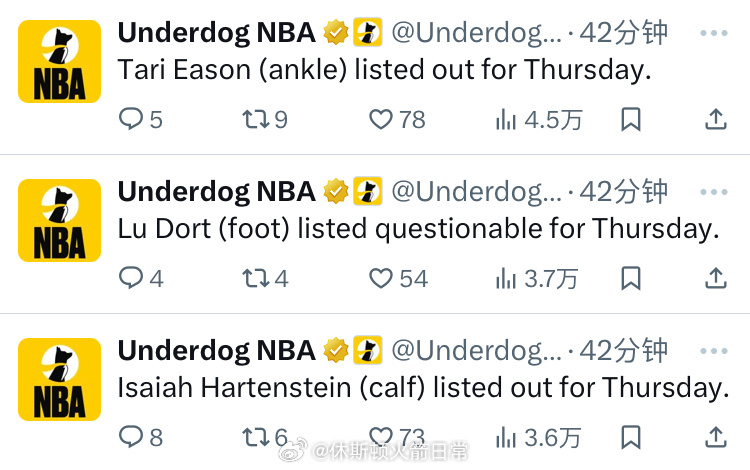Open more options on Isaiah Hartenstein tweet

click(714, 350)
